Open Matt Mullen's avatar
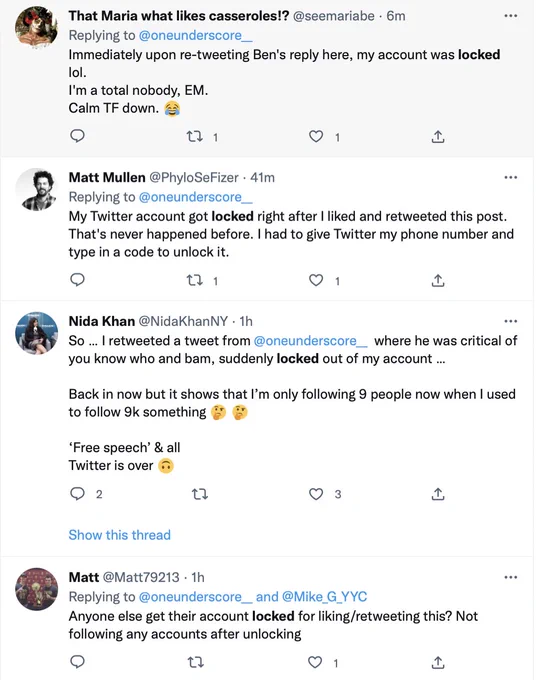 pos(36,190)
